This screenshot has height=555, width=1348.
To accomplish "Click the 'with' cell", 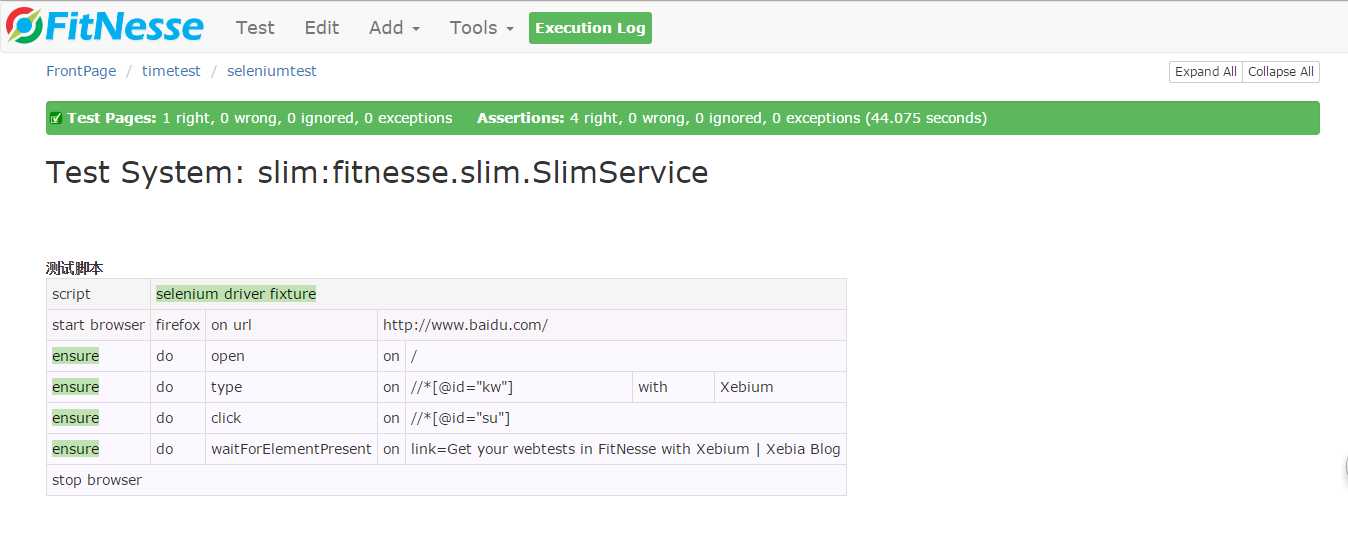I will 674,387.
